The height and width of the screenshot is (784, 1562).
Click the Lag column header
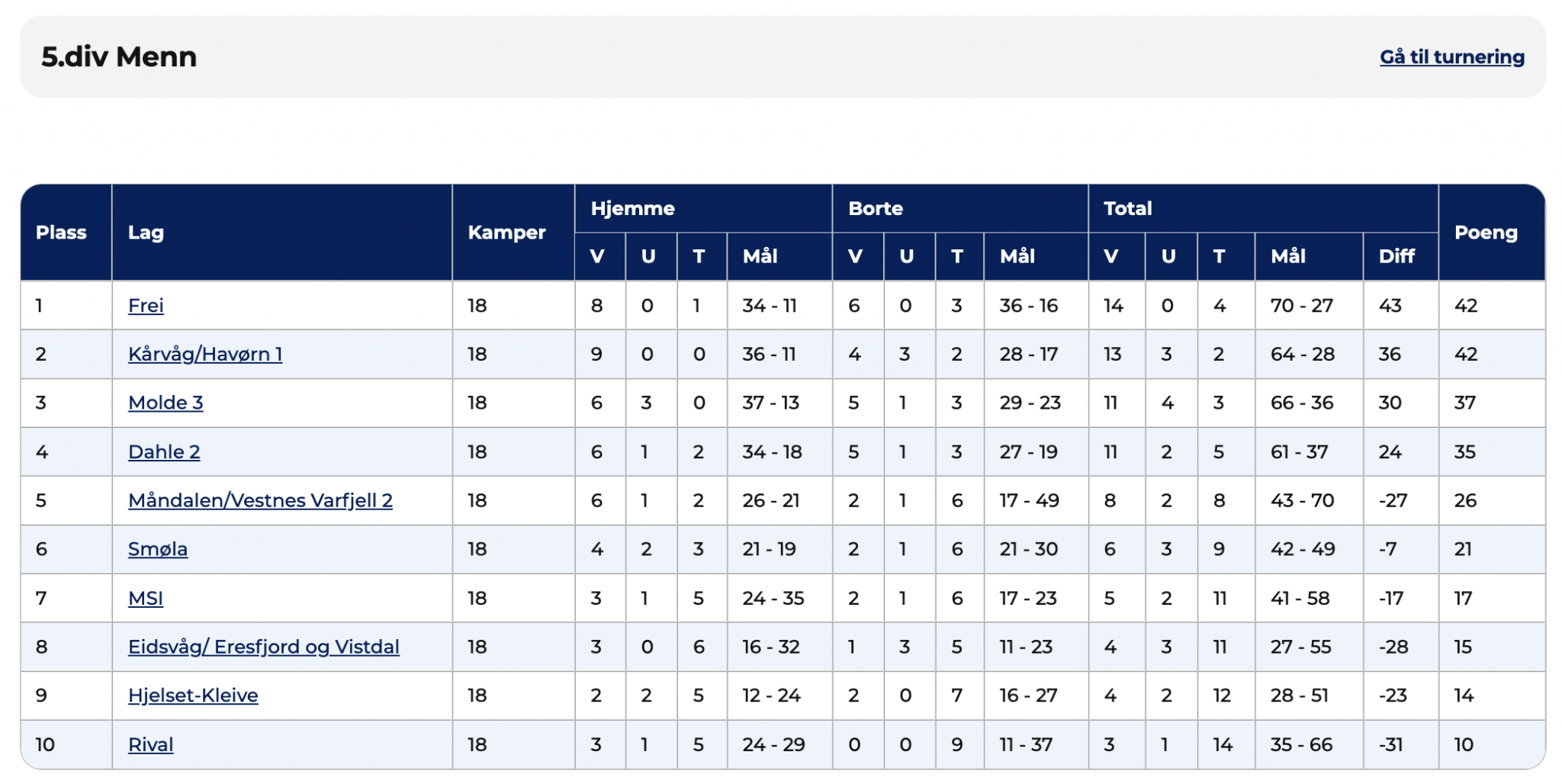(x=146, y=233)
